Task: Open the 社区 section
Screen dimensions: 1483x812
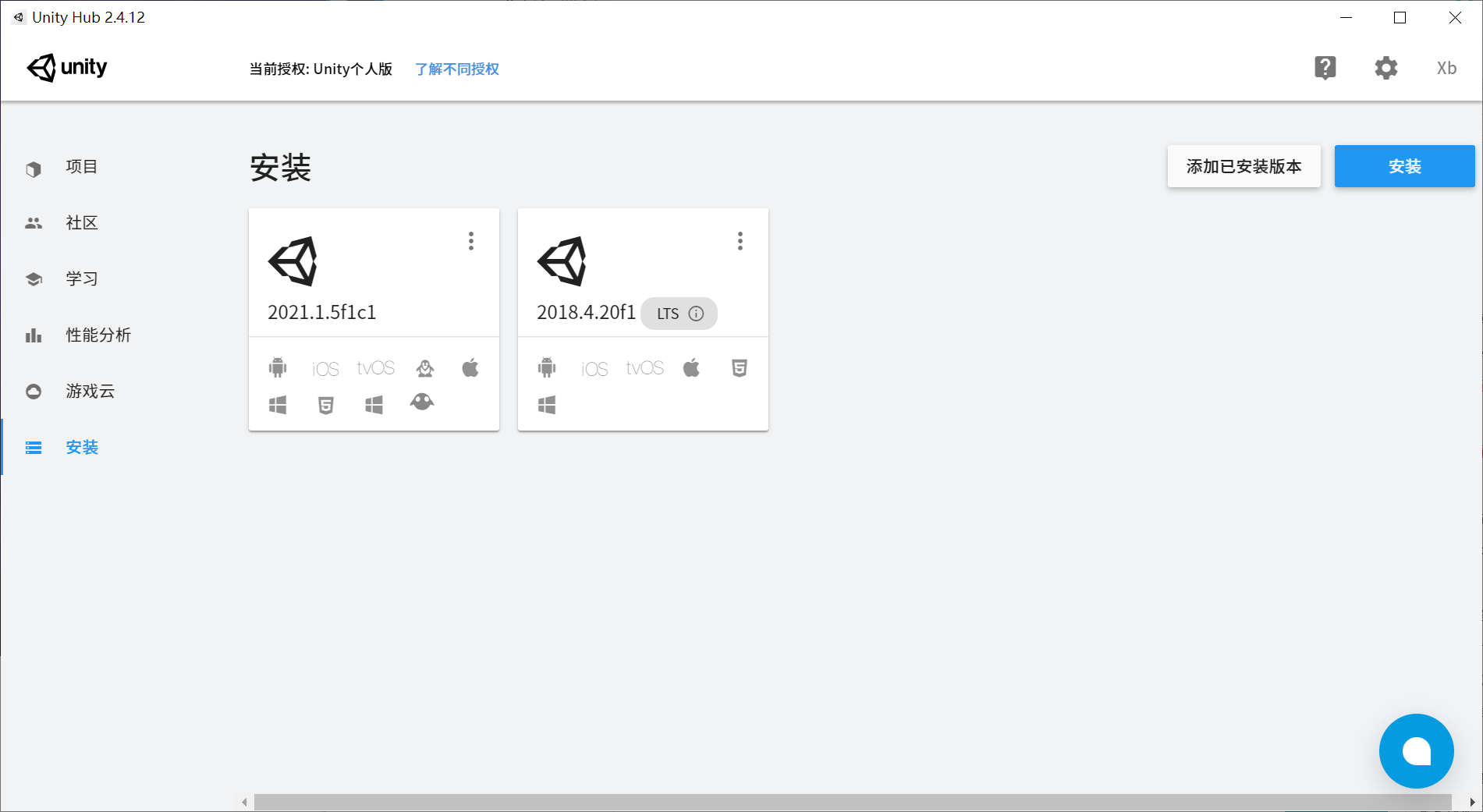Action: click(x=81, y=222)
